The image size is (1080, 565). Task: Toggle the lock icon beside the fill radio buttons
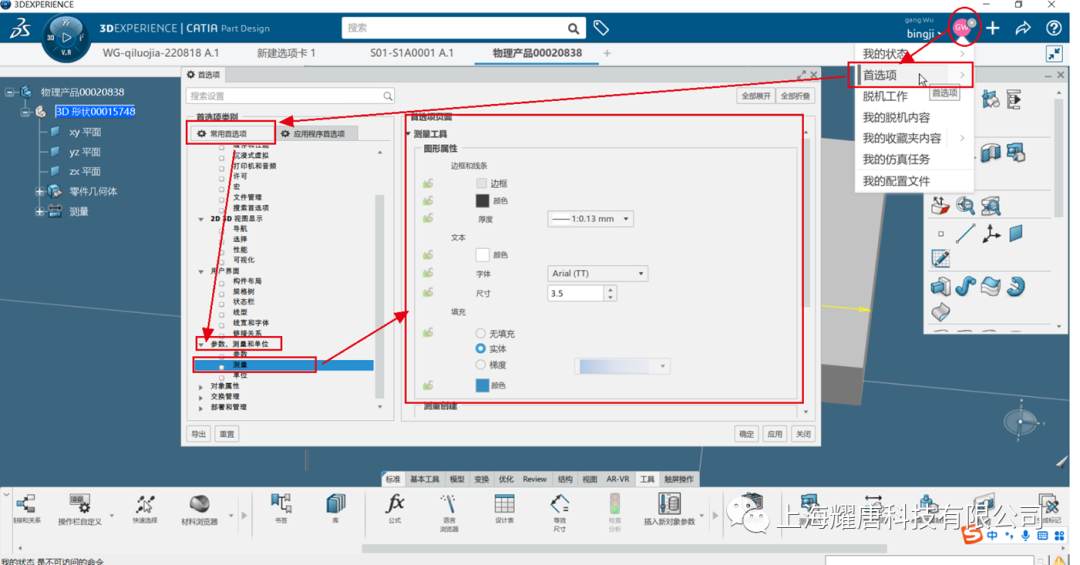[x=428, y=333]
